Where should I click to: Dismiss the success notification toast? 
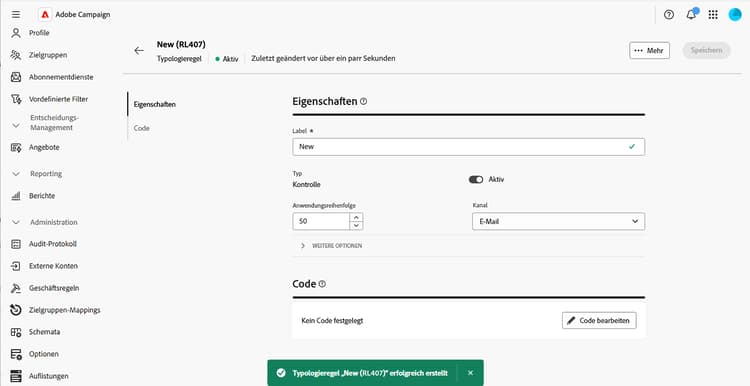pyautogui.click(x=470, y=373)
